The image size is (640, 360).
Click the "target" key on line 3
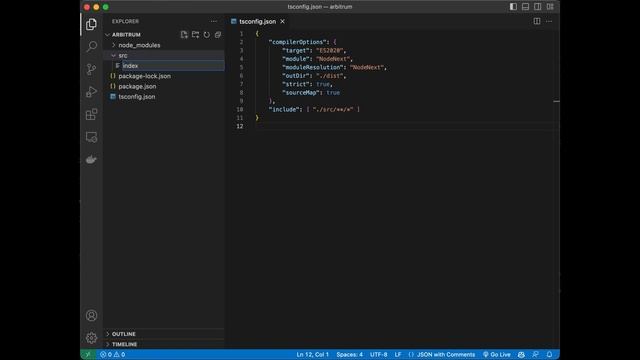click(296, 51)
